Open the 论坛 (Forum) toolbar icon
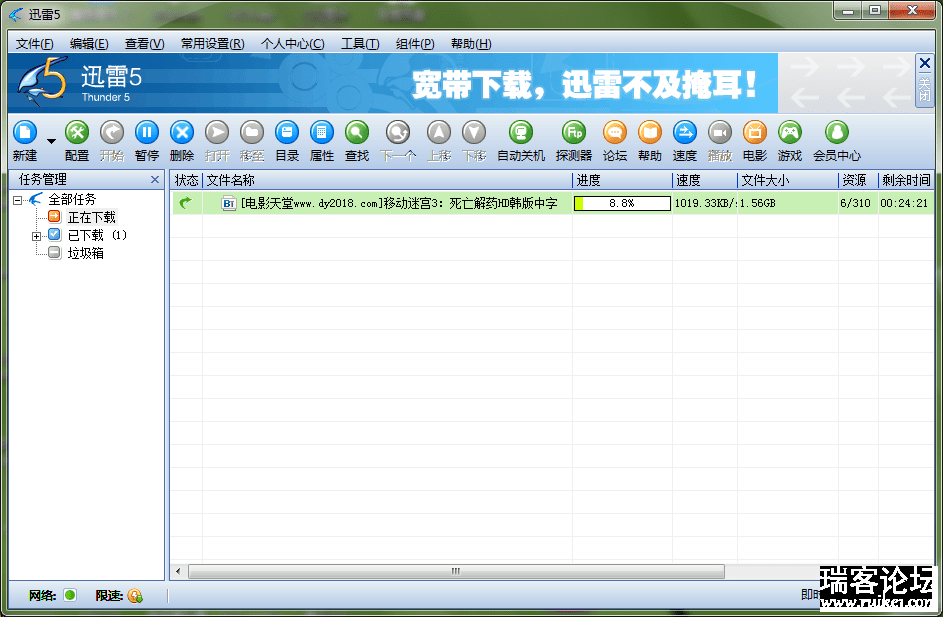The width and height of the screenshot is (943, 617). (615, 133)
